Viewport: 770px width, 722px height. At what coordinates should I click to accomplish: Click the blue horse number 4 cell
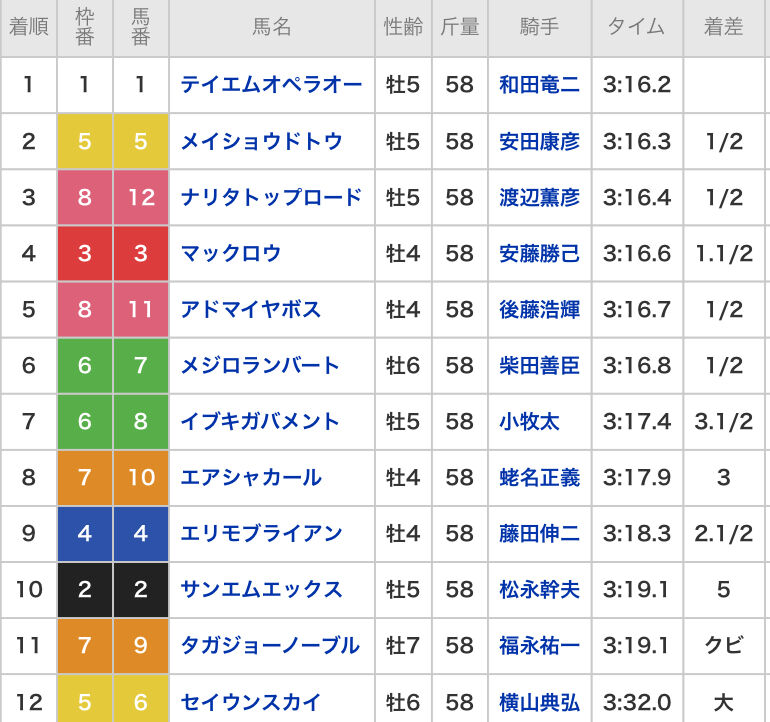click(141, 533)
